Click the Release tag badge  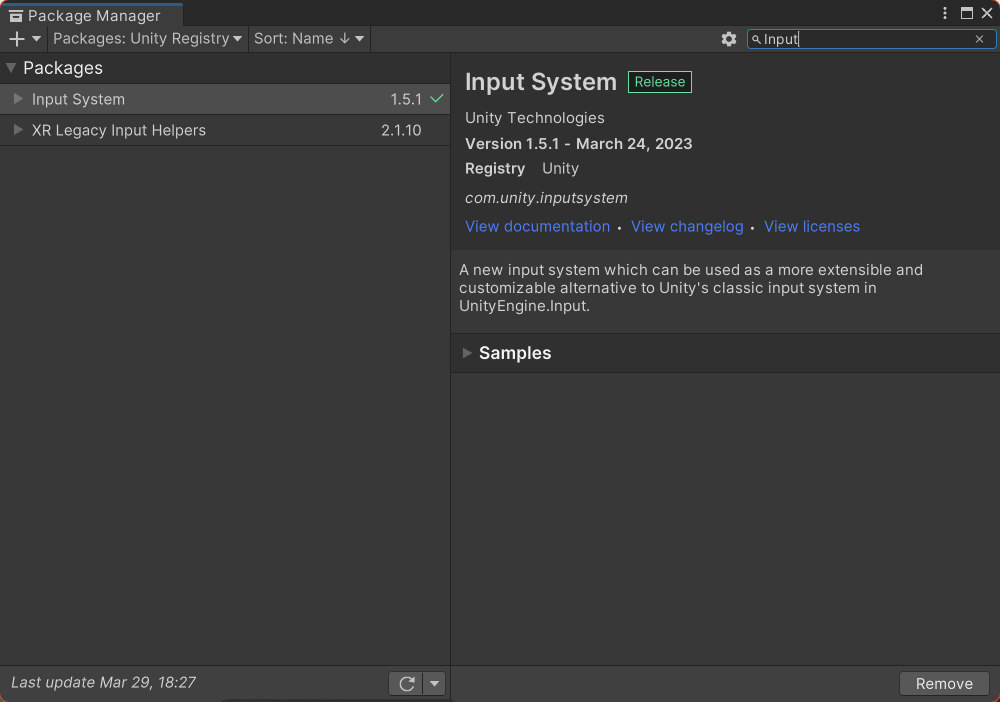[x=659, y=82]
